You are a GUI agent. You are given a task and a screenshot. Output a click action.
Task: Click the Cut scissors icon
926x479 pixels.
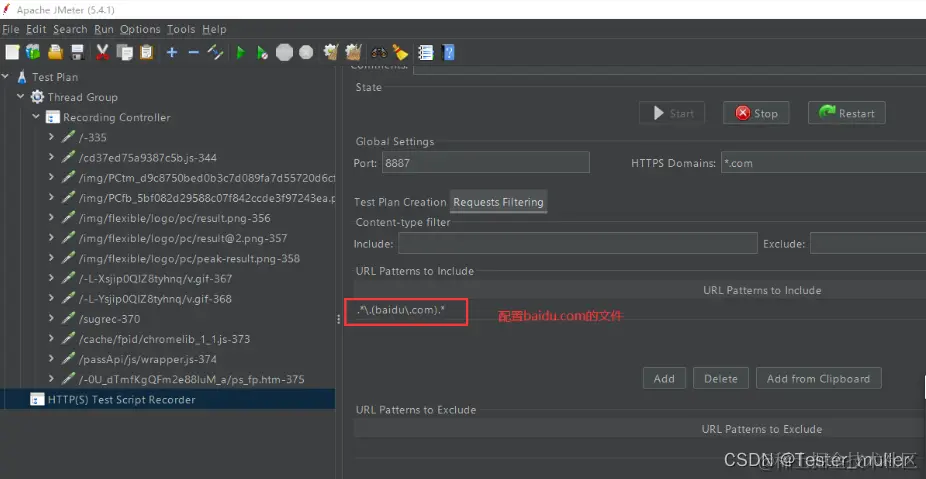pos(103,53)
